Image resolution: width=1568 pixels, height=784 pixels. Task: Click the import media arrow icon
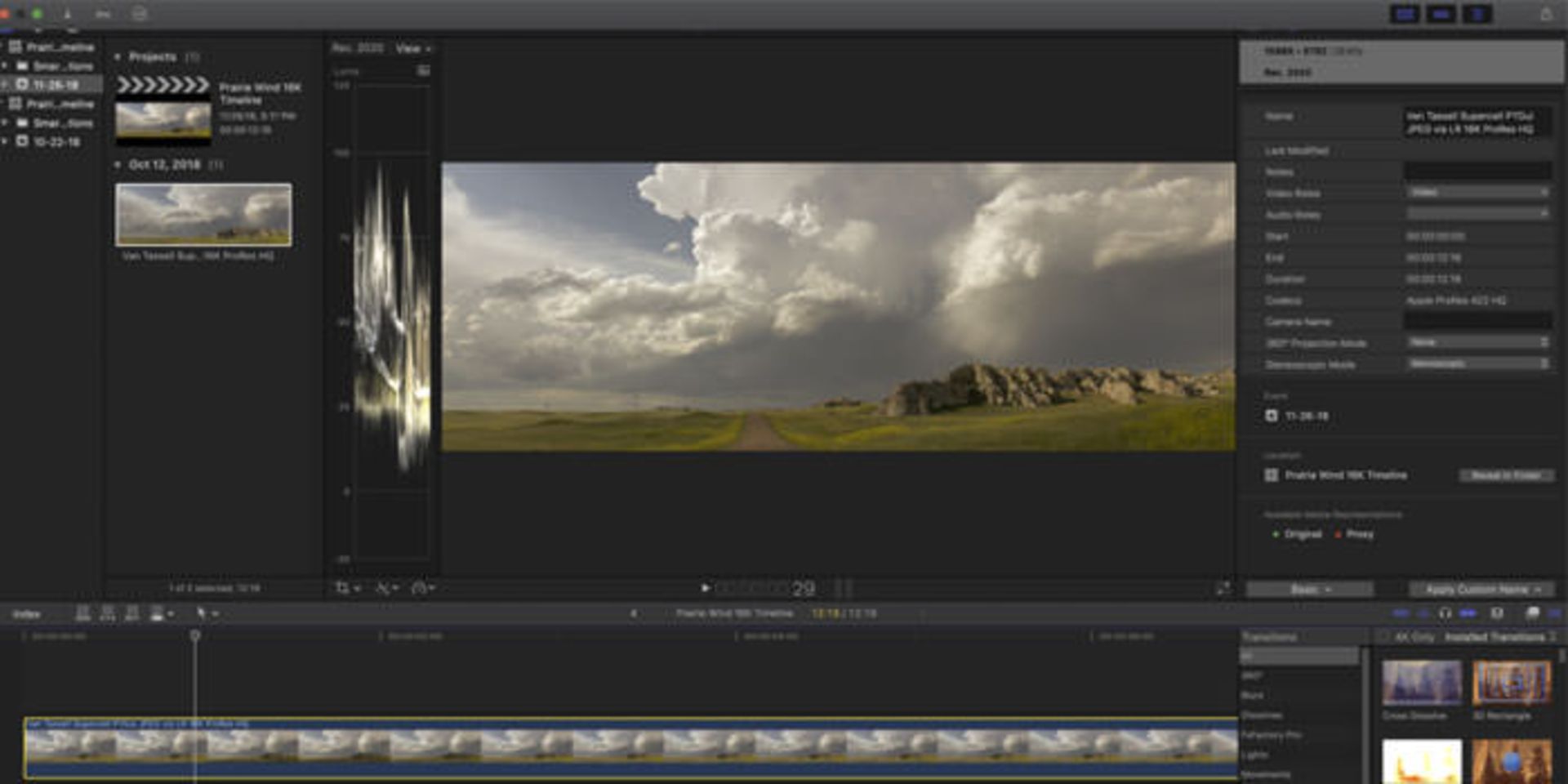coord(67,14)
